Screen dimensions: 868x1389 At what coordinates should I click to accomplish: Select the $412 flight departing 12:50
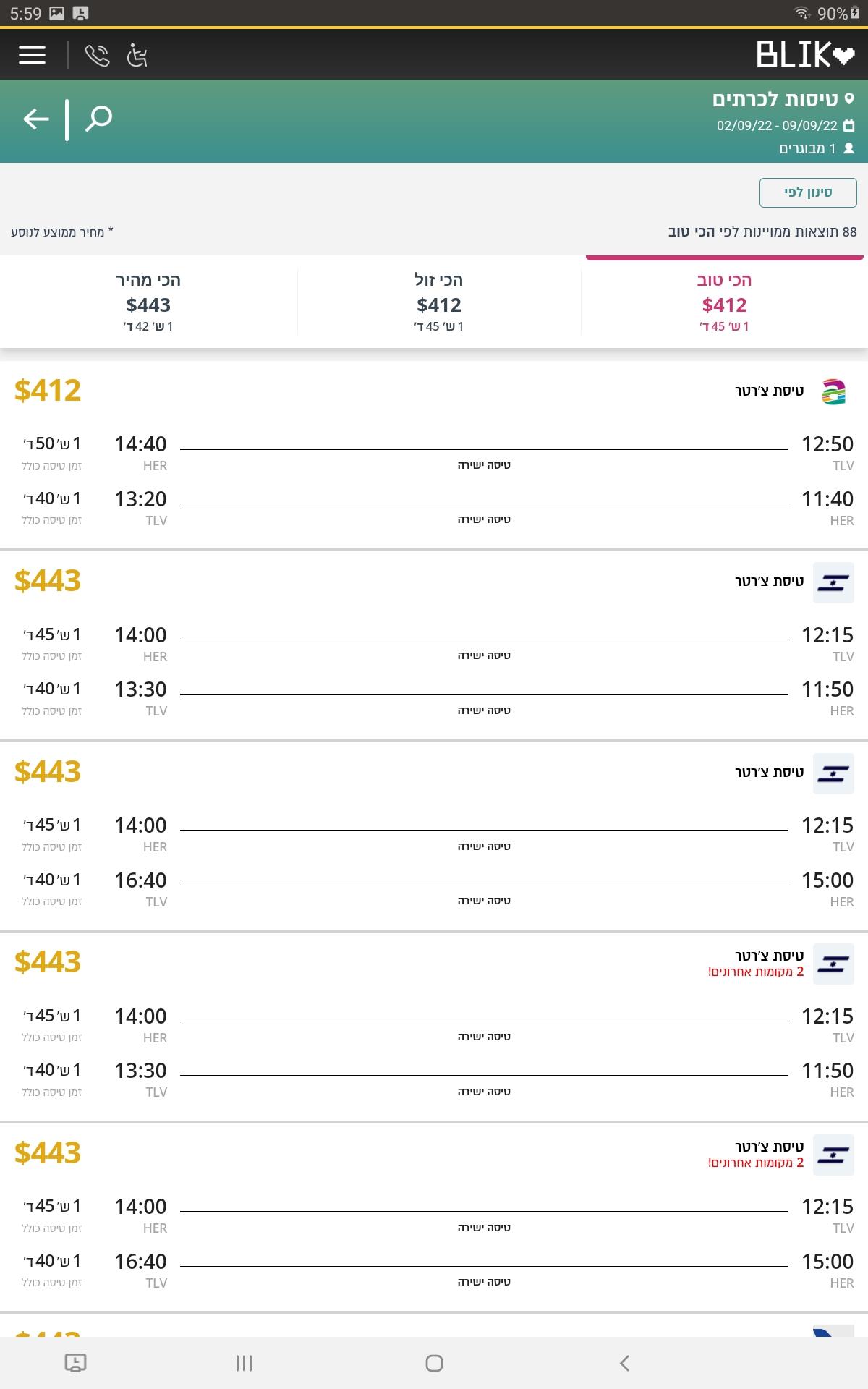tap(434, 455)
